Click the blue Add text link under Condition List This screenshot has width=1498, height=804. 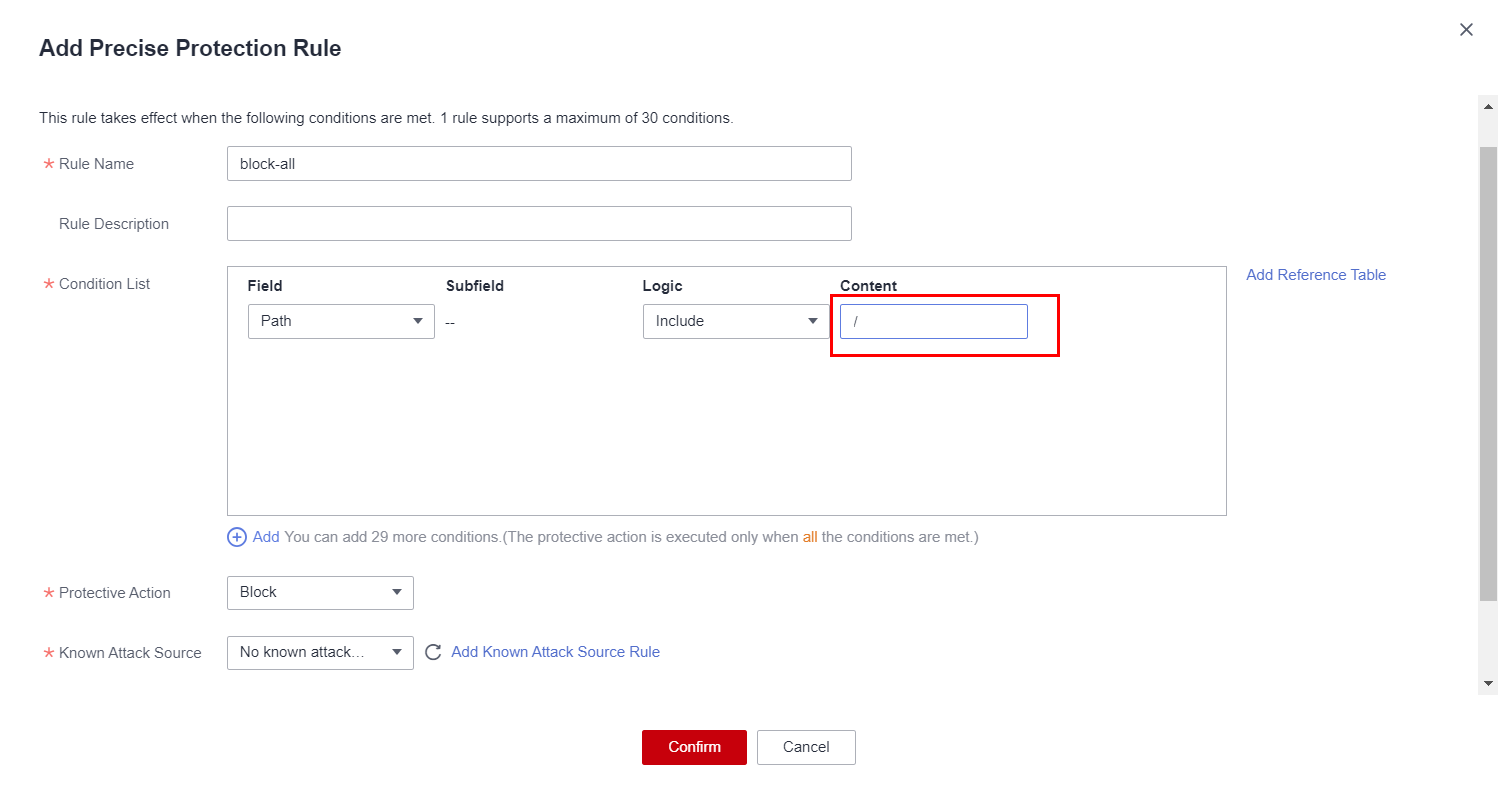[x=266, y=537]
